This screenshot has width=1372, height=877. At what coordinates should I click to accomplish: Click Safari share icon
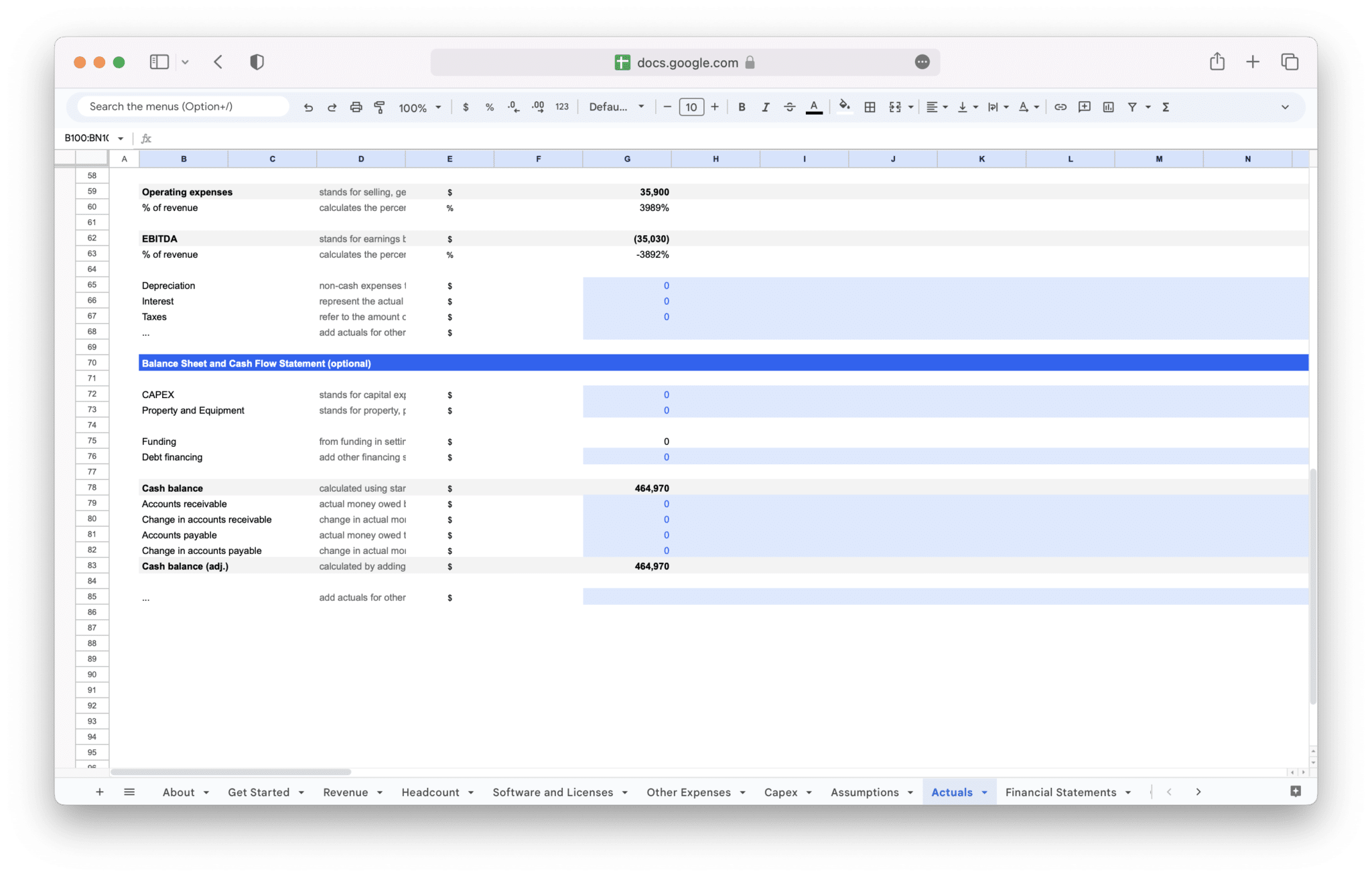[1217, 62]
